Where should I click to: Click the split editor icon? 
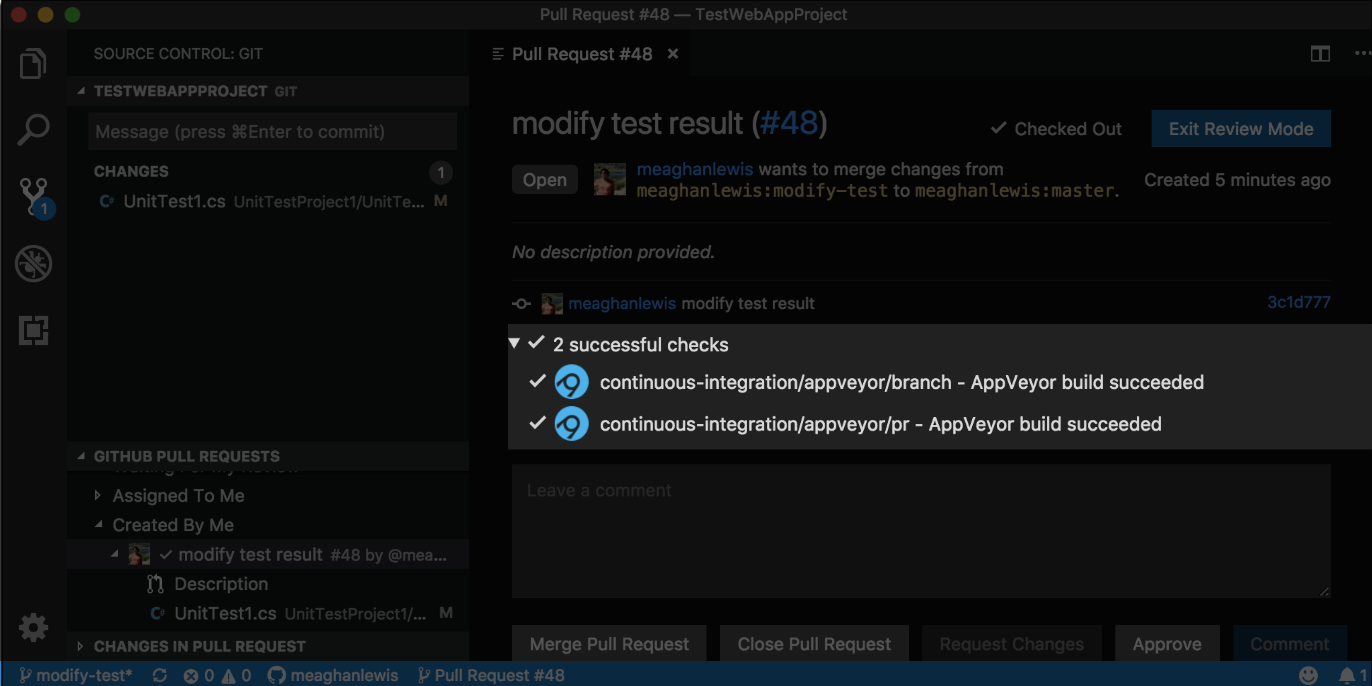coord(1320,54)
